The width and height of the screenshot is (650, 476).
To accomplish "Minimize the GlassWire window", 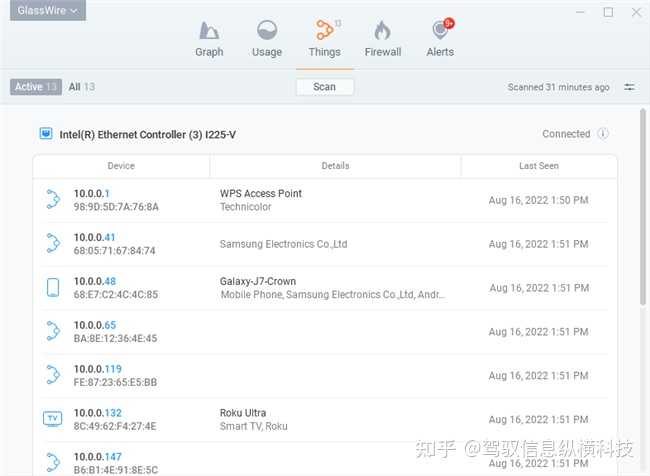I will pos(580,12).
